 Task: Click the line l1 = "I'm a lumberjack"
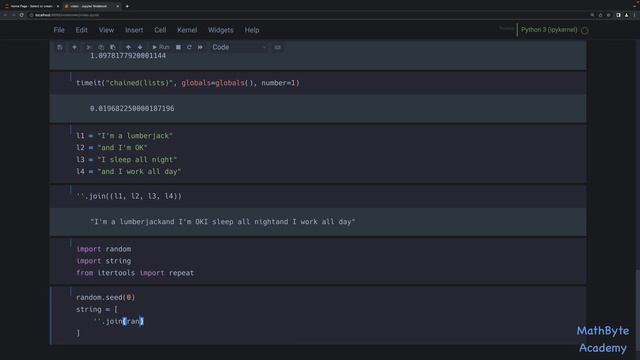(124, 136)
